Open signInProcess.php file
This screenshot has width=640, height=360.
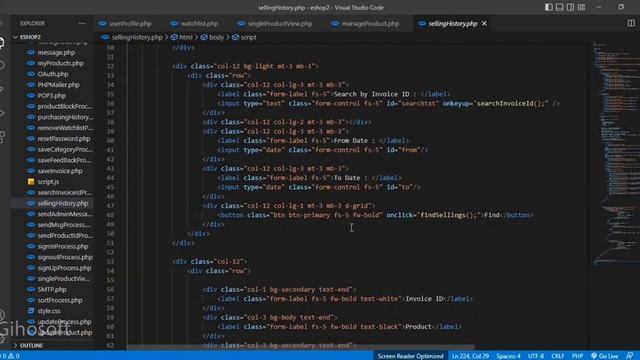point(62,247)
